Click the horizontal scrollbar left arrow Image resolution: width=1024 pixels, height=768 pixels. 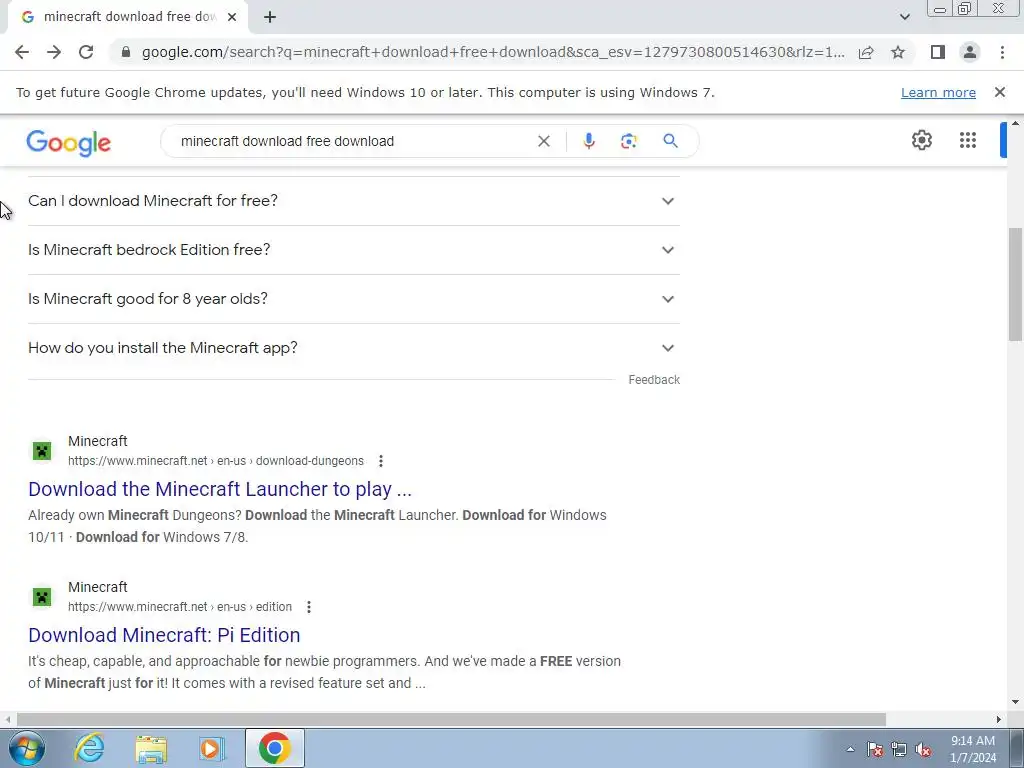7,719
